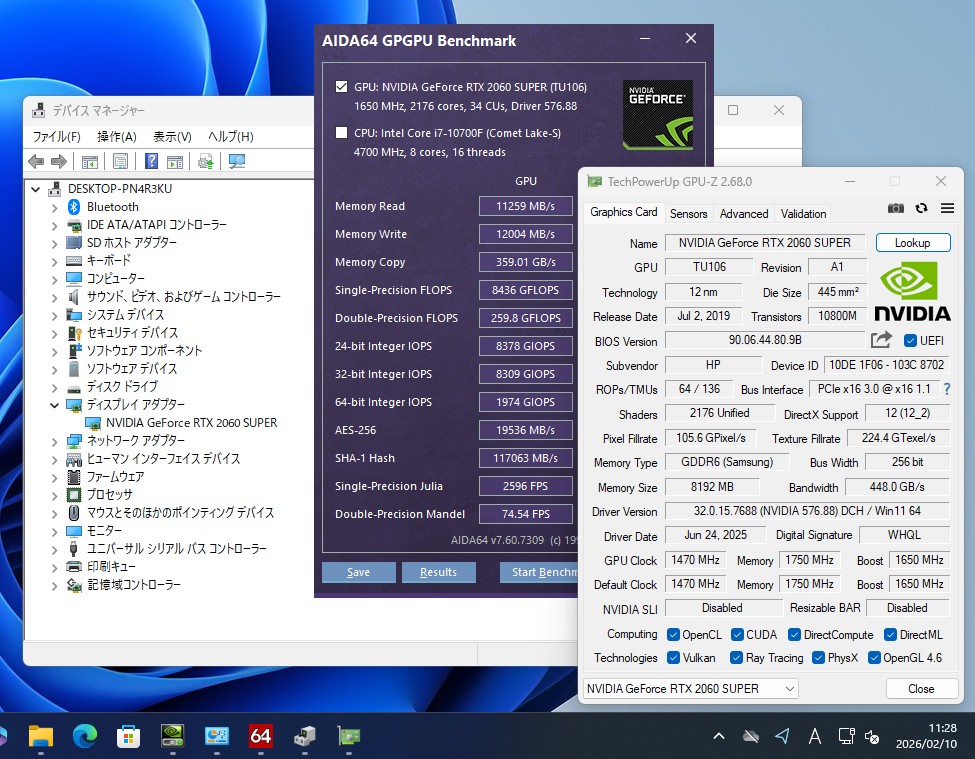Switch to the Sensors tab
The width and height of the screenshot is (975, 759).
click(688, 213)
